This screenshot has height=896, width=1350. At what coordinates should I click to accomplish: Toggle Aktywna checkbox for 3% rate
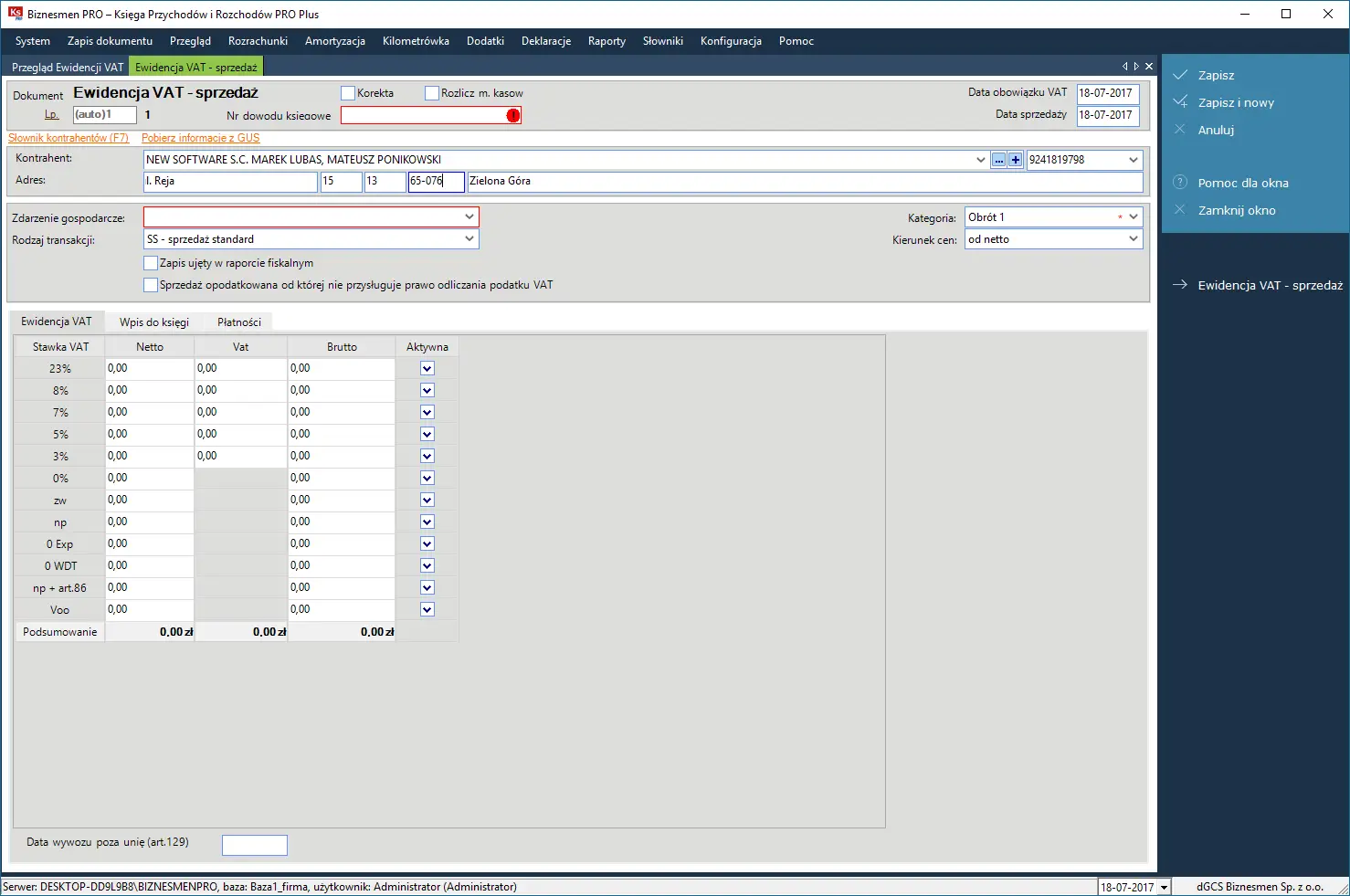point(427,456)
